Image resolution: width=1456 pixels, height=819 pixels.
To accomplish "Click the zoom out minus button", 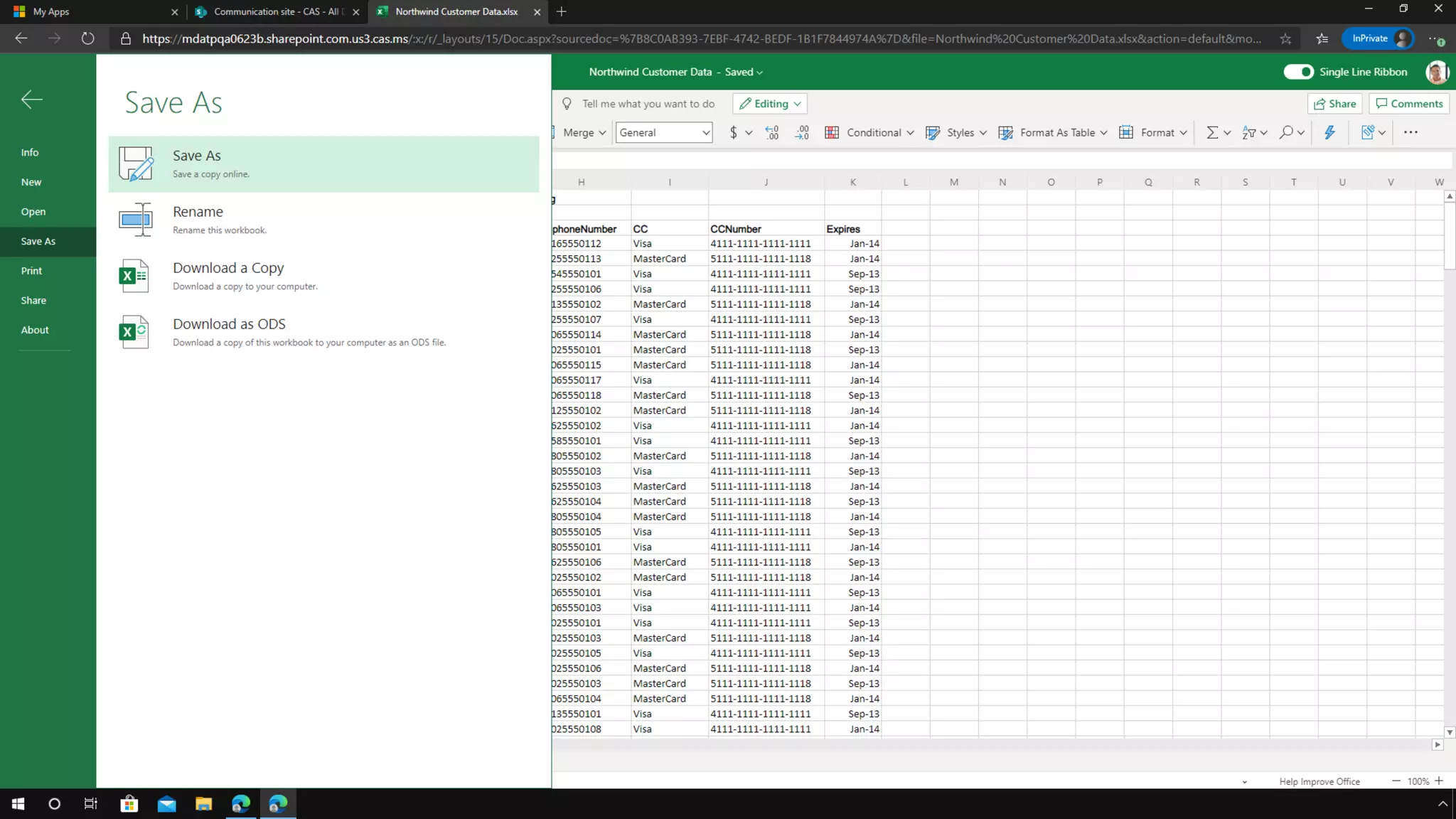I will coord(1396,781).
